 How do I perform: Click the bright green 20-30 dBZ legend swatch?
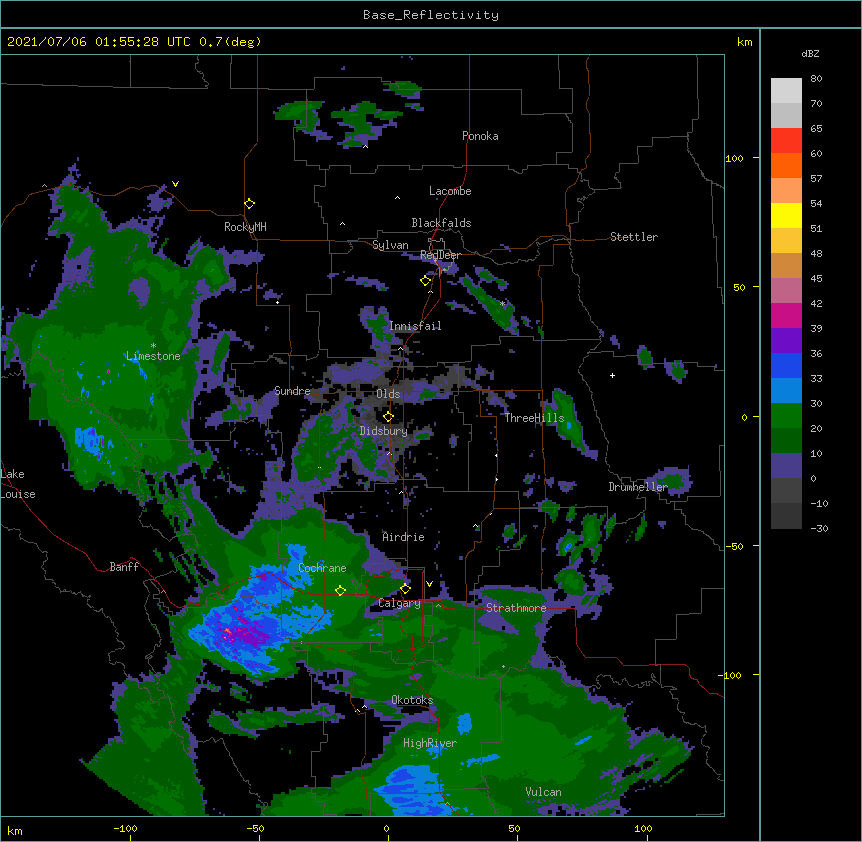786,416
